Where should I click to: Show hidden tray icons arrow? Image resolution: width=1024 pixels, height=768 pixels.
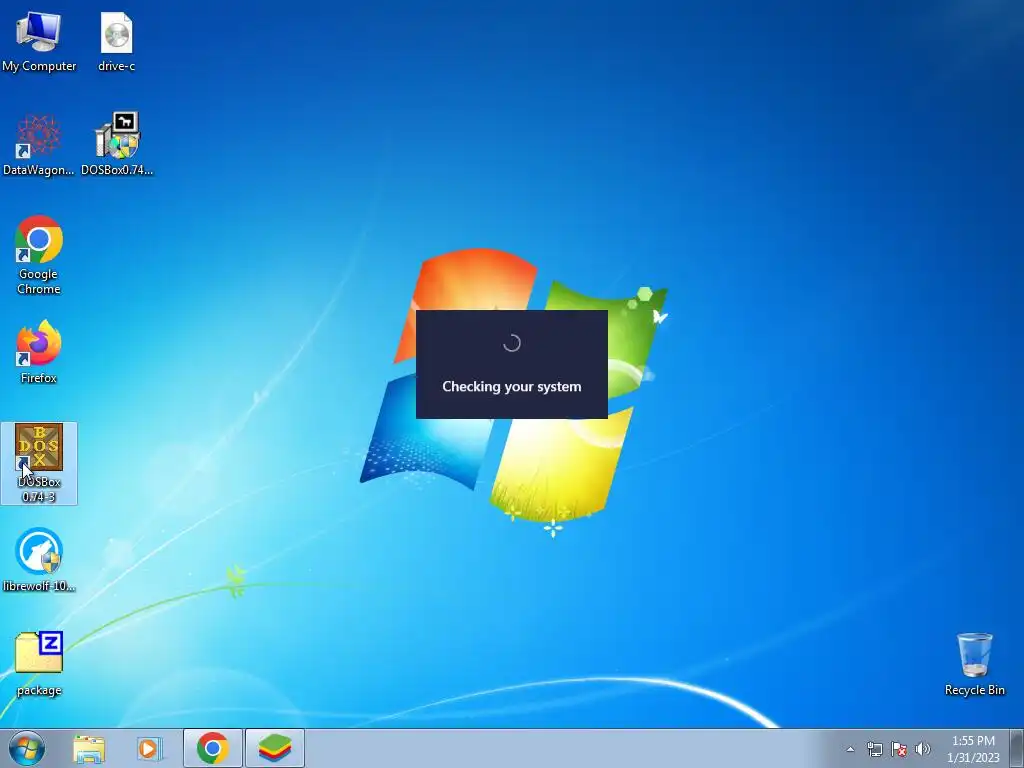point(850,749)
